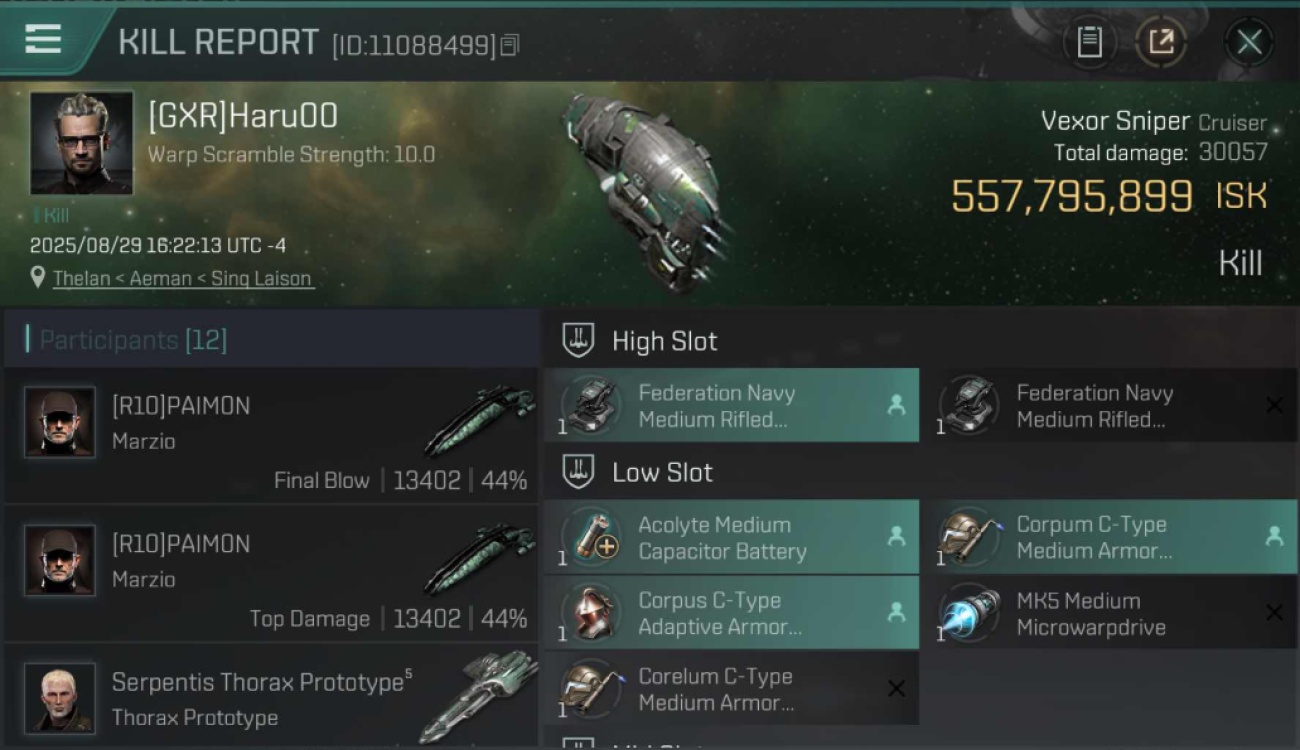Open the Thelan system location link
Screen dimensions: 1300x750
point(183,279)
